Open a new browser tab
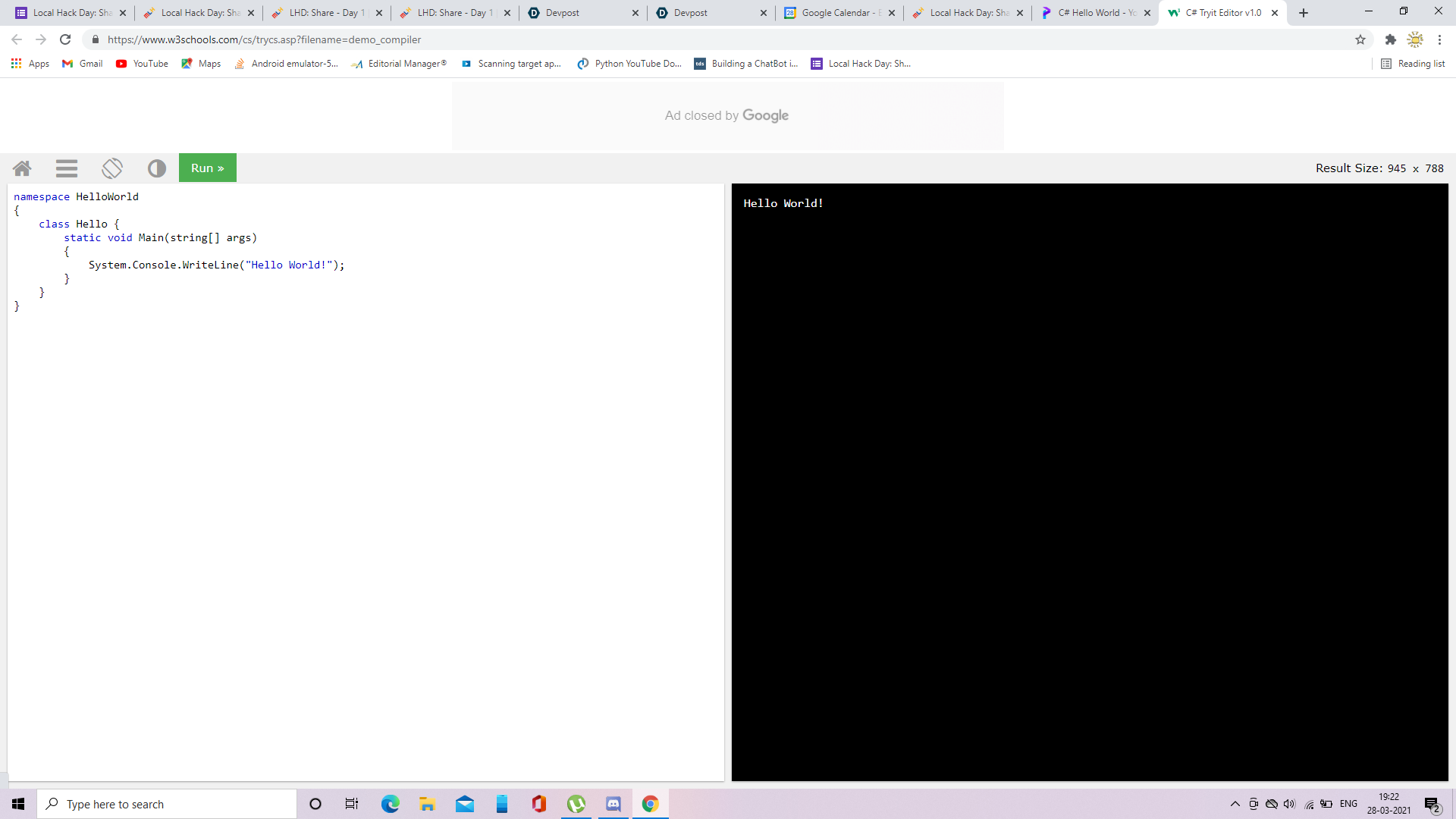Image resolution: width=1456 pixels, height=819 pixels. click(x=1304, y=13)
